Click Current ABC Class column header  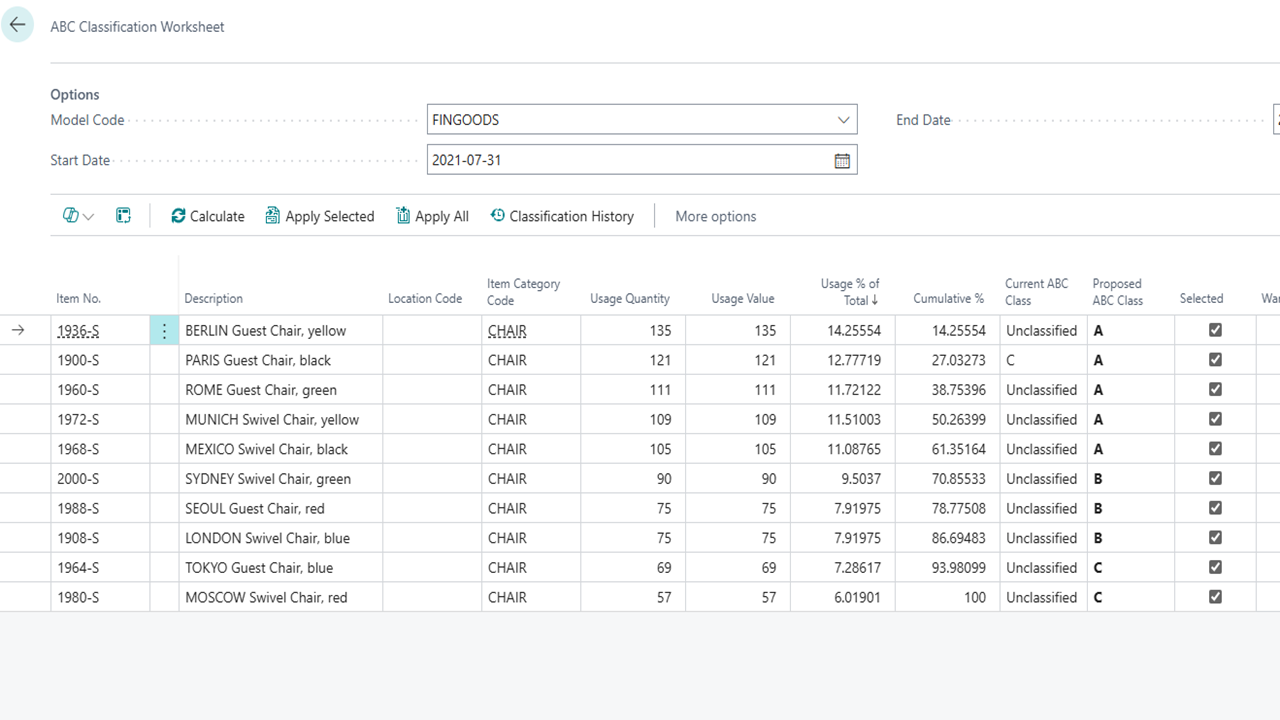point(1036,291)
